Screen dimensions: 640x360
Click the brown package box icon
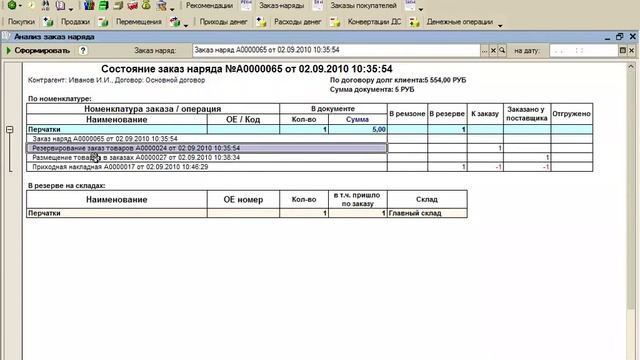118,5
